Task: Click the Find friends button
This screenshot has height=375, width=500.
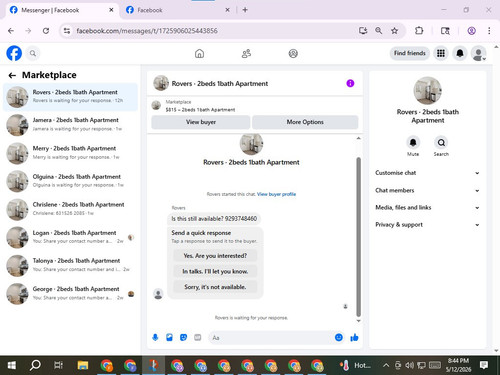Action: tap(410, 53)
